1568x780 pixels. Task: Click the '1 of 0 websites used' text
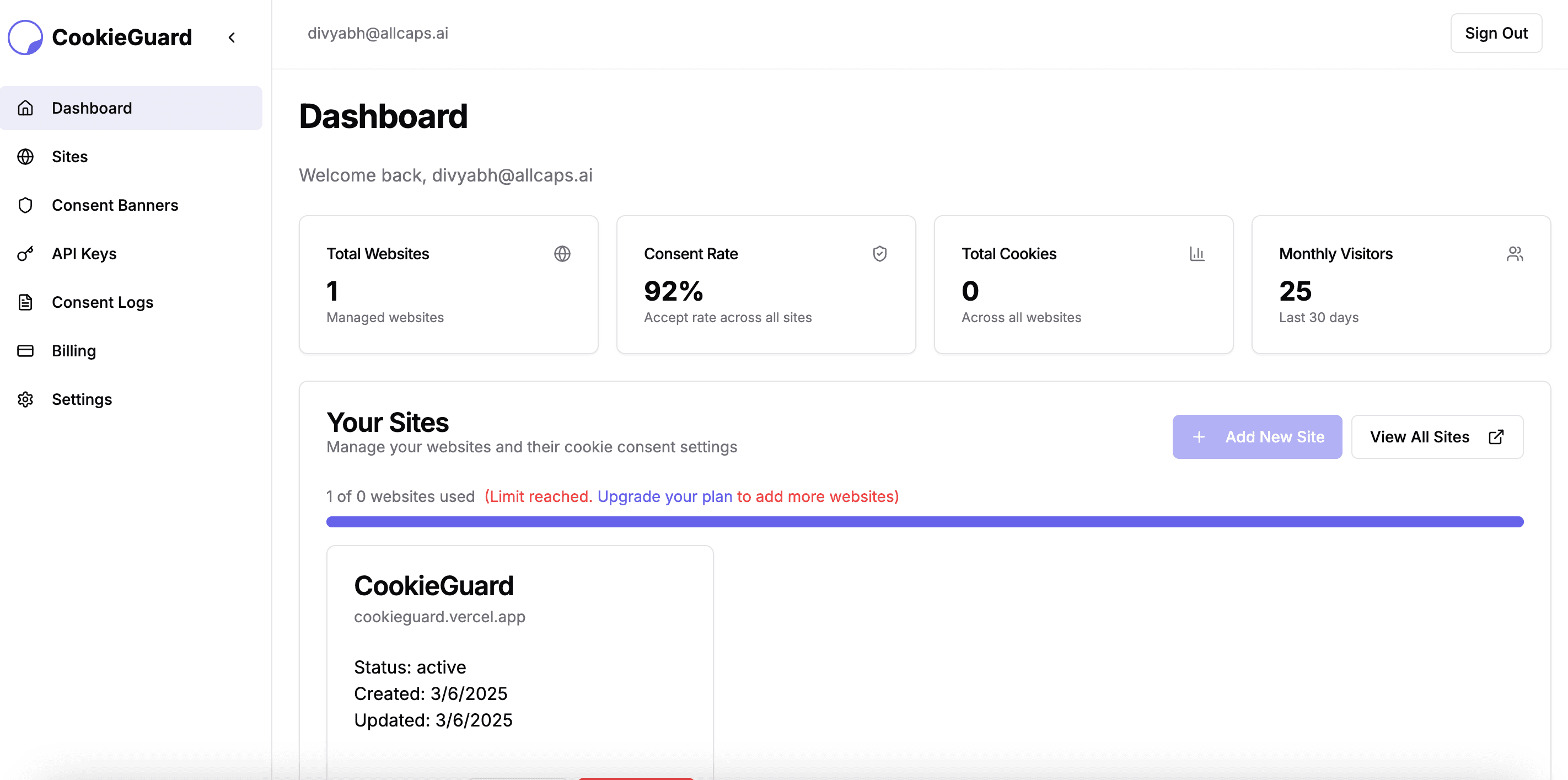click(400, 496)
